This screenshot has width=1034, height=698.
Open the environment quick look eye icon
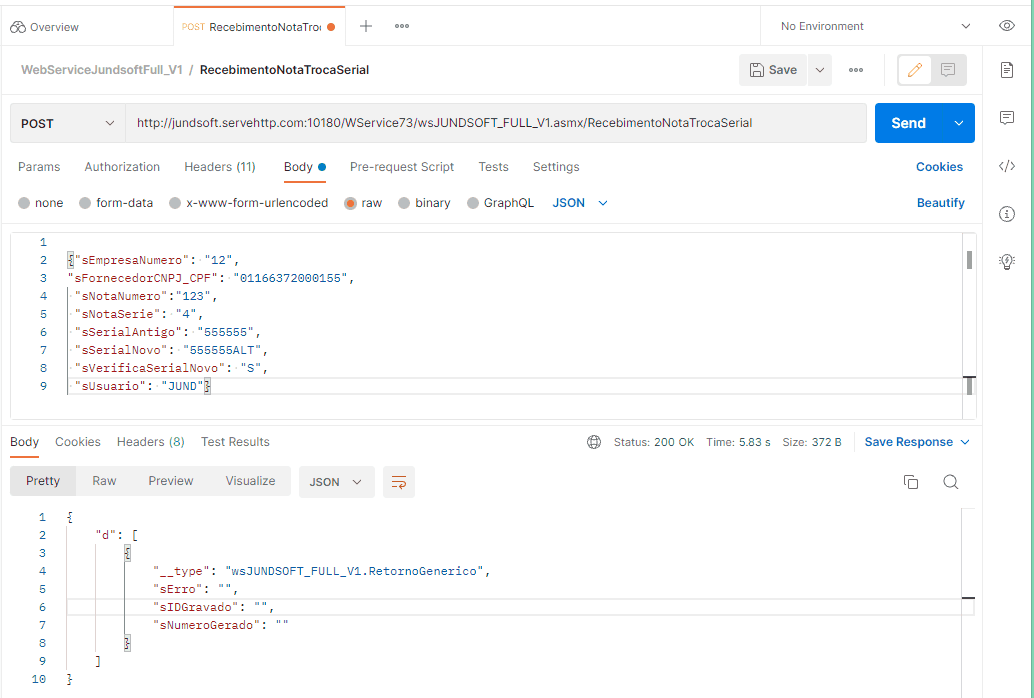click(1007, 26)
